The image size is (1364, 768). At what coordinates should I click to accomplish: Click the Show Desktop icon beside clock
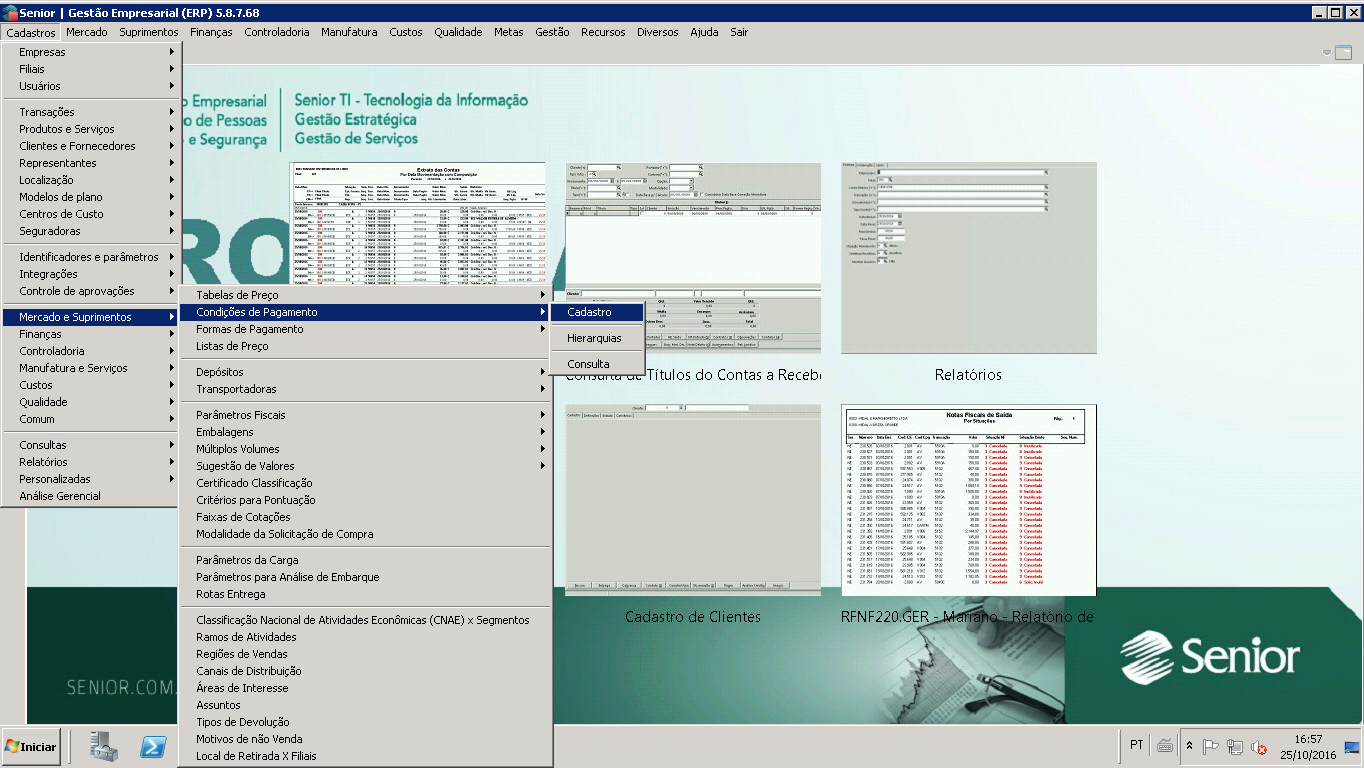[1352, 746]
